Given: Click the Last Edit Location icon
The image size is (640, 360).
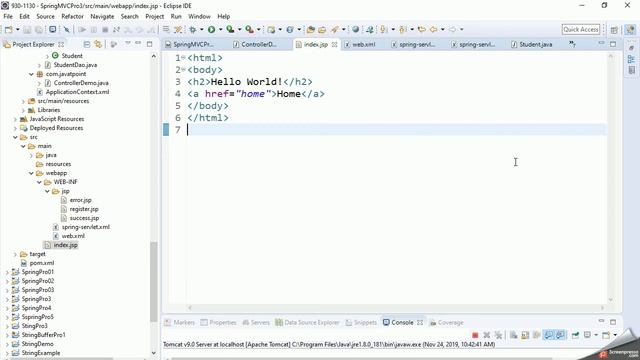Looking at the screenshot, I should (422, 29).
